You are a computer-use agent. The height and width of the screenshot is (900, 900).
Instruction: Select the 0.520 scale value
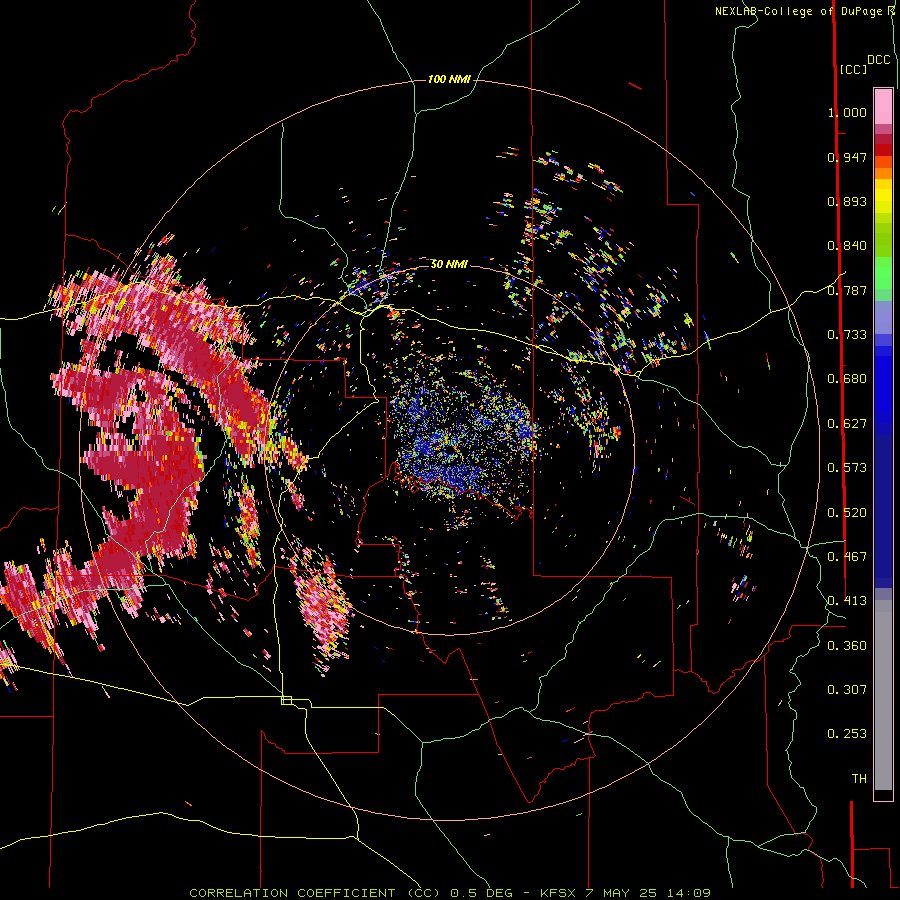point(847,513)
